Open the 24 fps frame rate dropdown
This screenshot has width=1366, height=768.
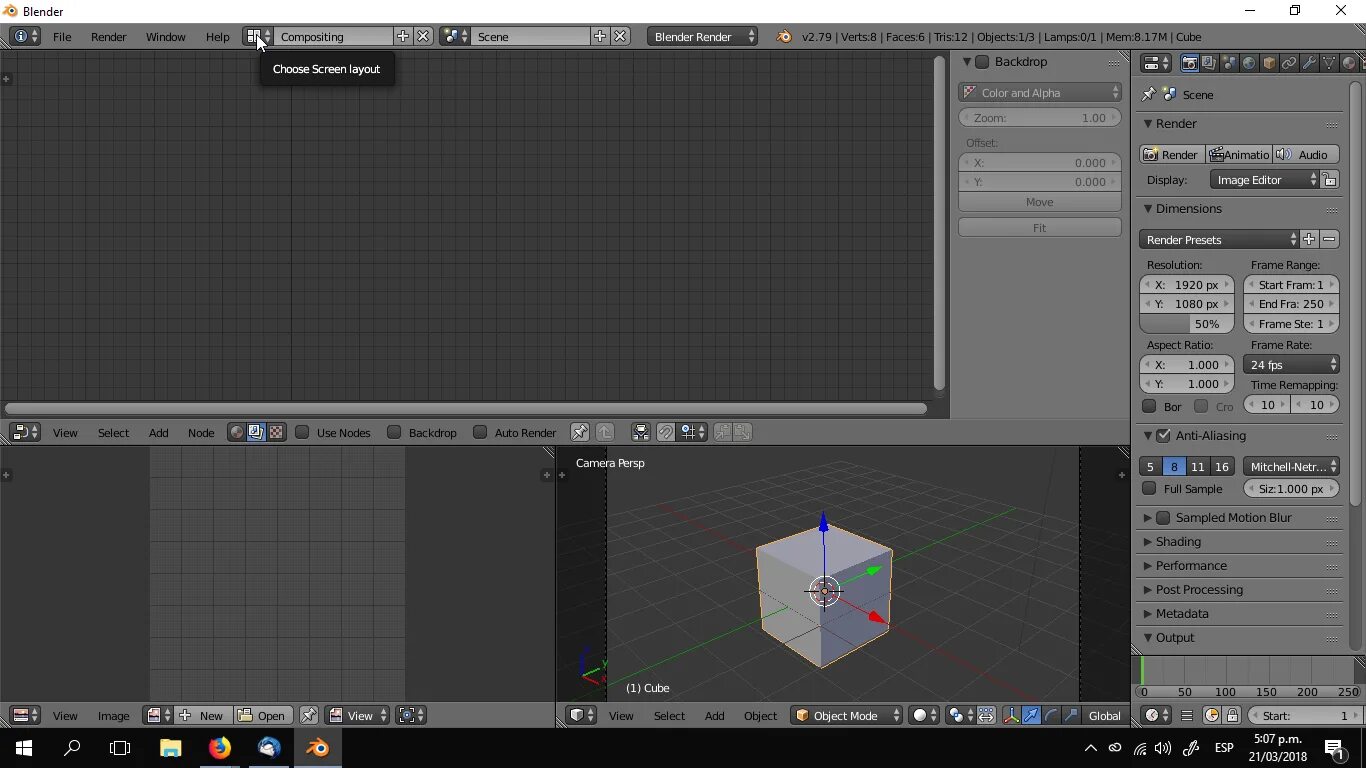click(x=1291, y=364)
